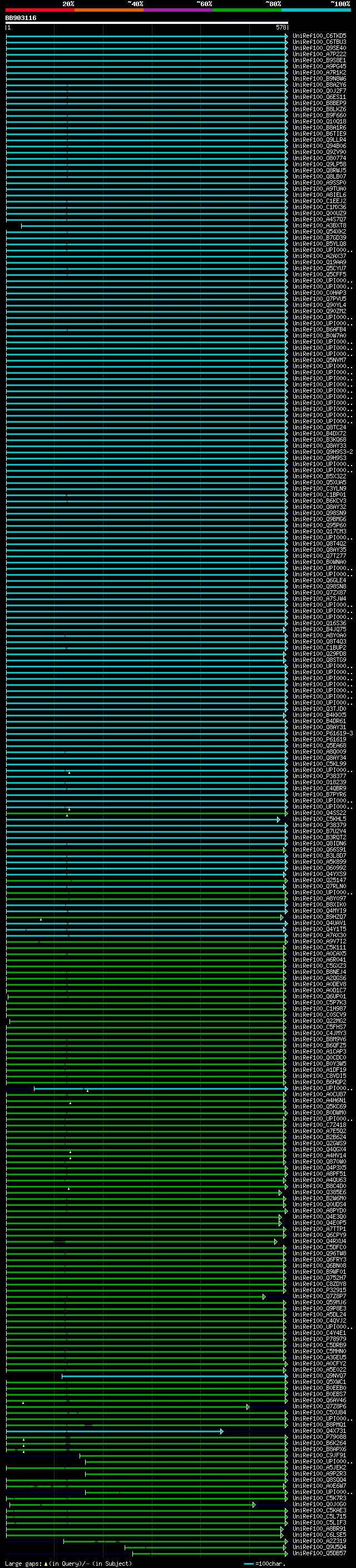Screen dimensions: 356x1568
Task: Click the cyan Q9NVQ7 alignment bar
Action: point(175,1376)
